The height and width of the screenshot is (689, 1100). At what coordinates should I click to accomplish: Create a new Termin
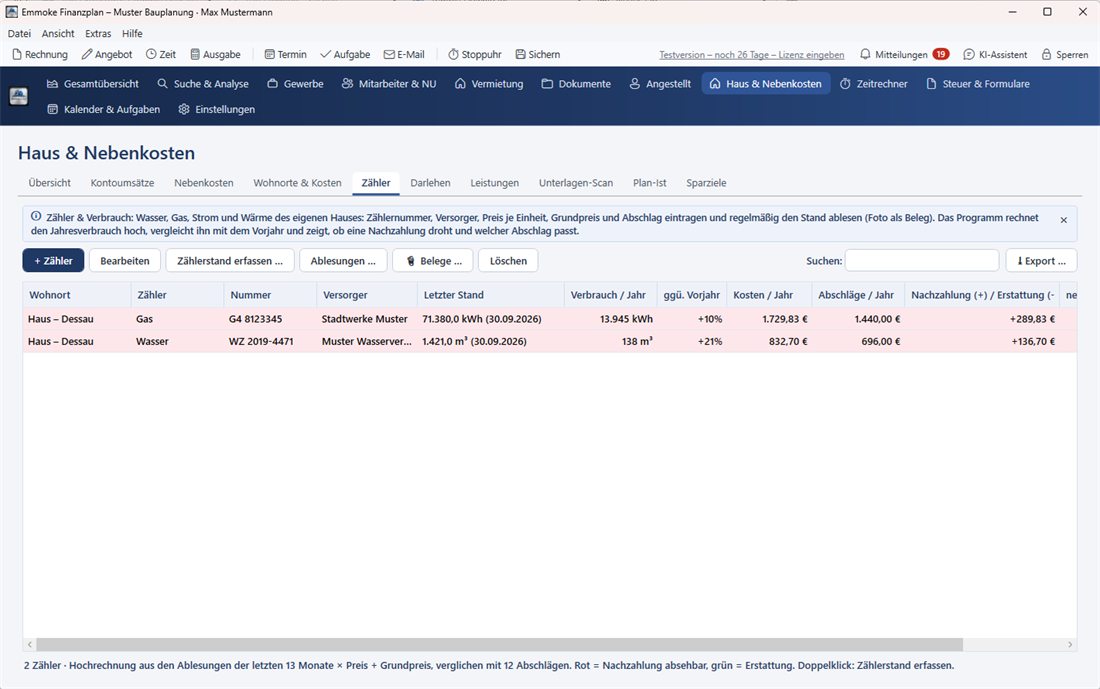point(286,54)
